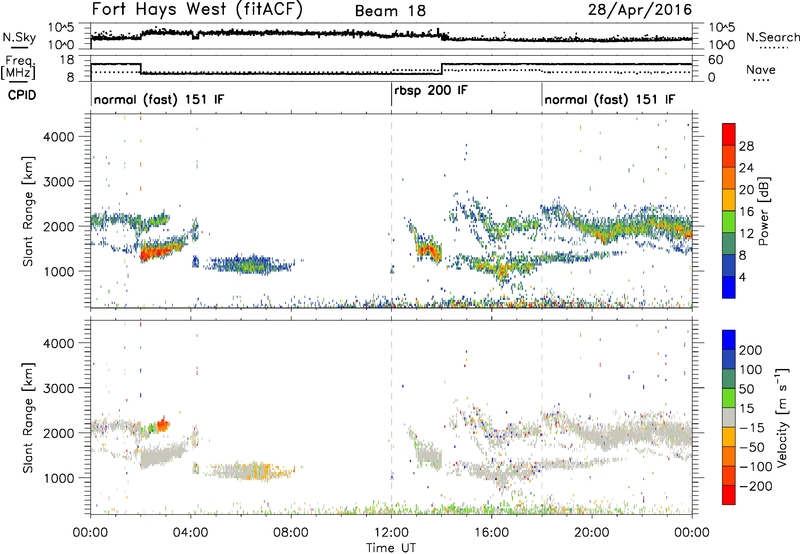Click the dashed vertical line at 12:00 in the power panel
800x554 pixels.
(x=391, y=211)
